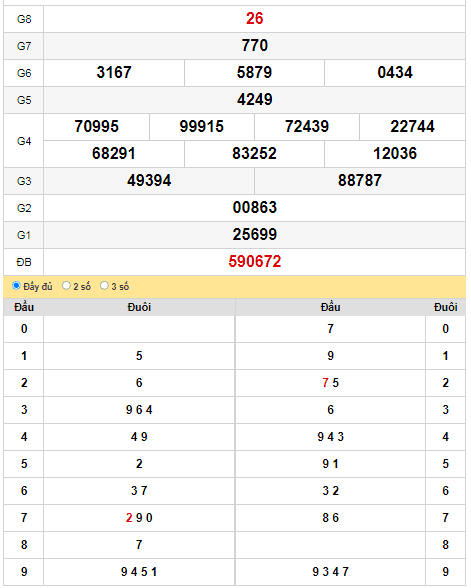471x588 pixels.
Task: Click the right 'Đuôi' column header
Action: [446, 307]
